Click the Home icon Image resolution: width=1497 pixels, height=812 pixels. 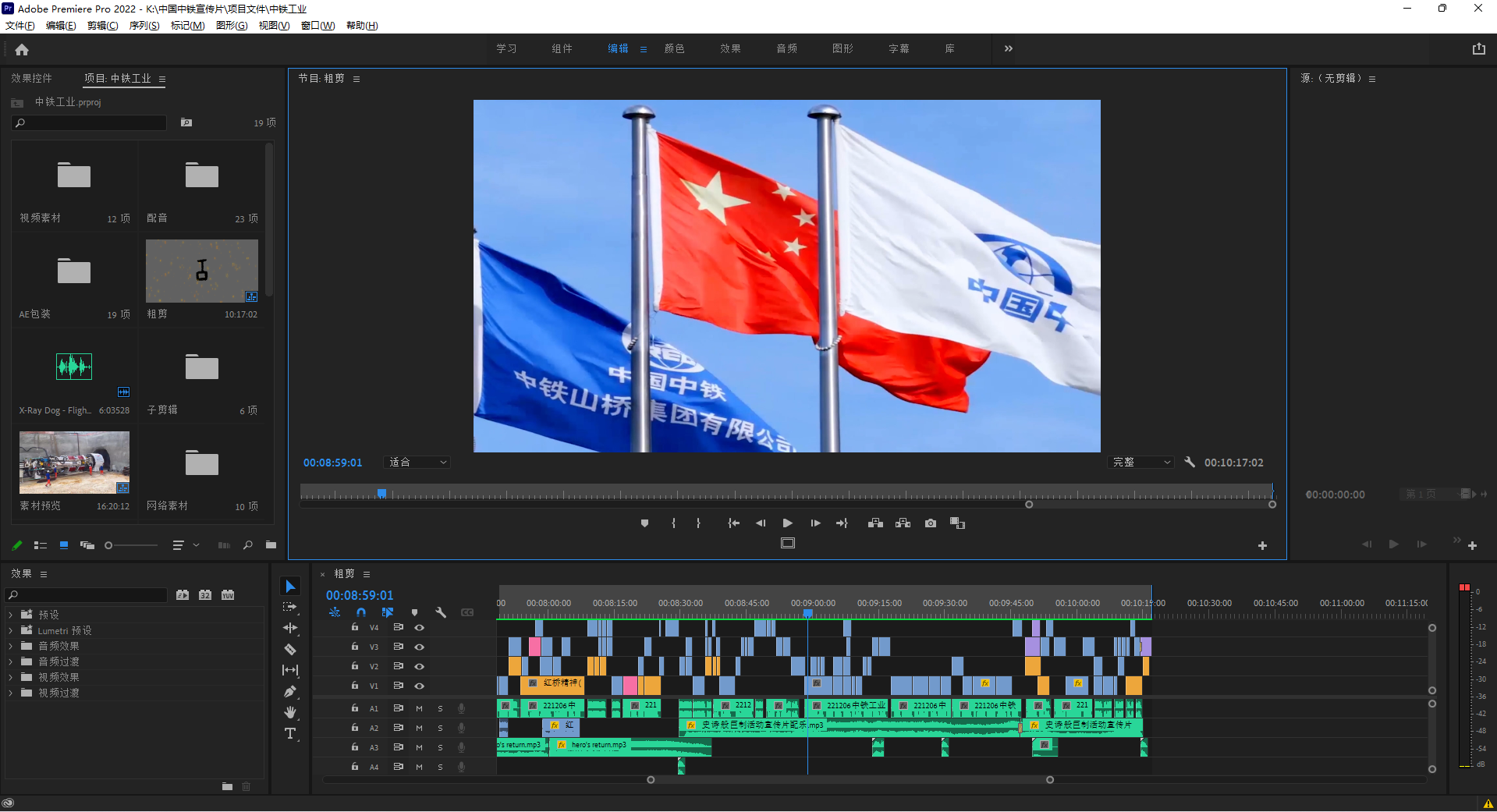(22, 49)
